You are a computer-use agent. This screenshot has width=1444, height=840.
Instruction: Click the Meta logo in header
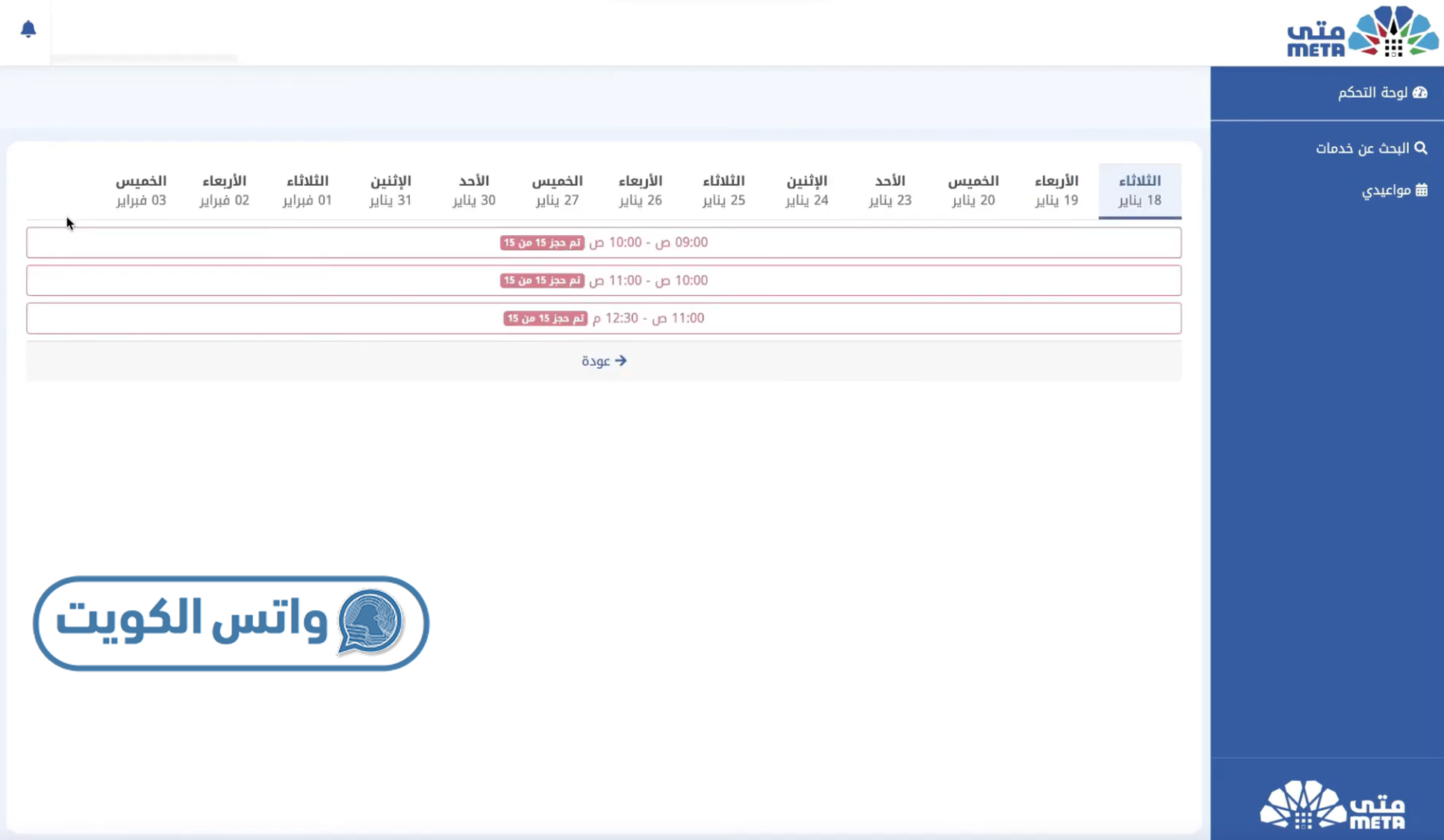(1363, 32)
